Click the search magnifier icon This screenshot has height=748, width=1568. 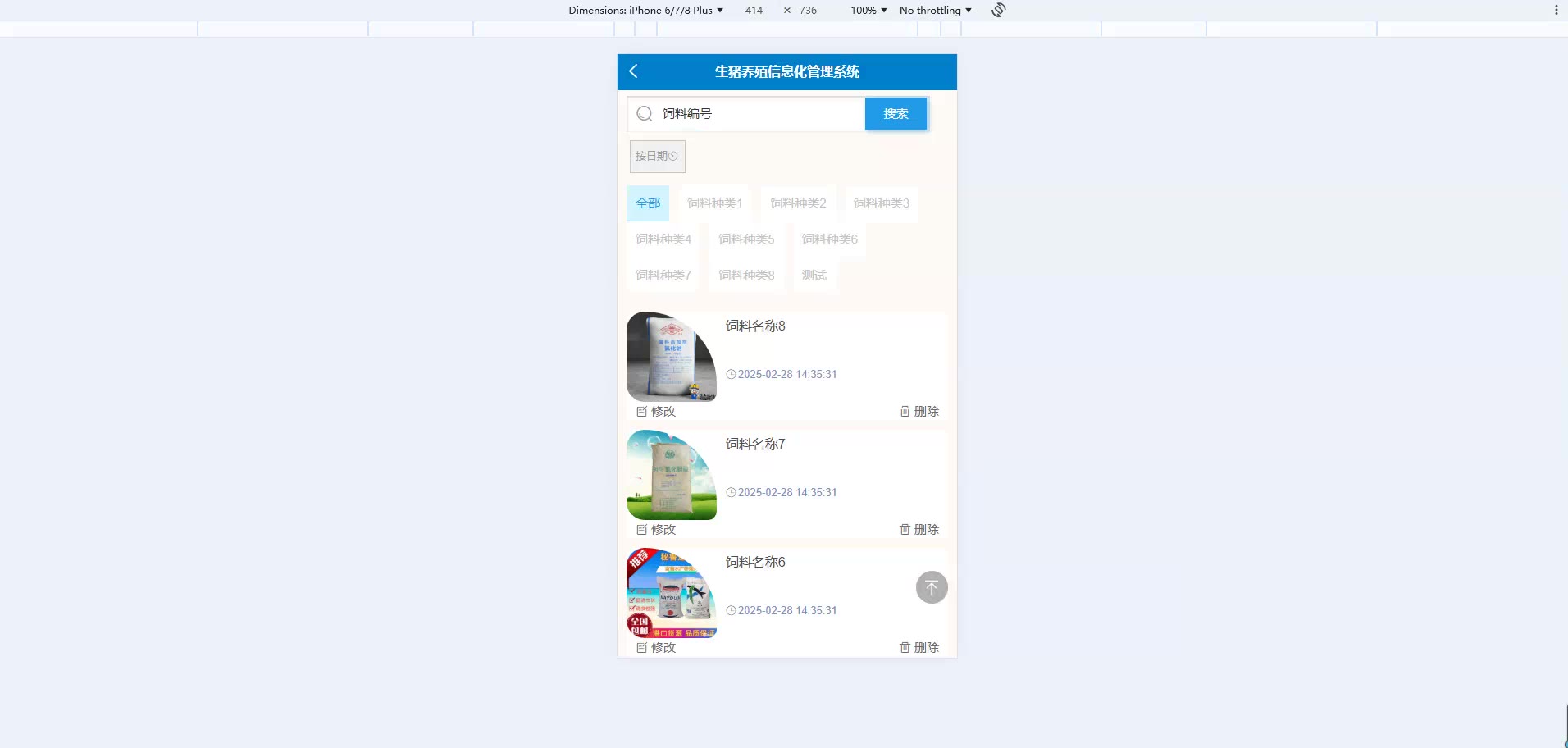tap(645, 114)
